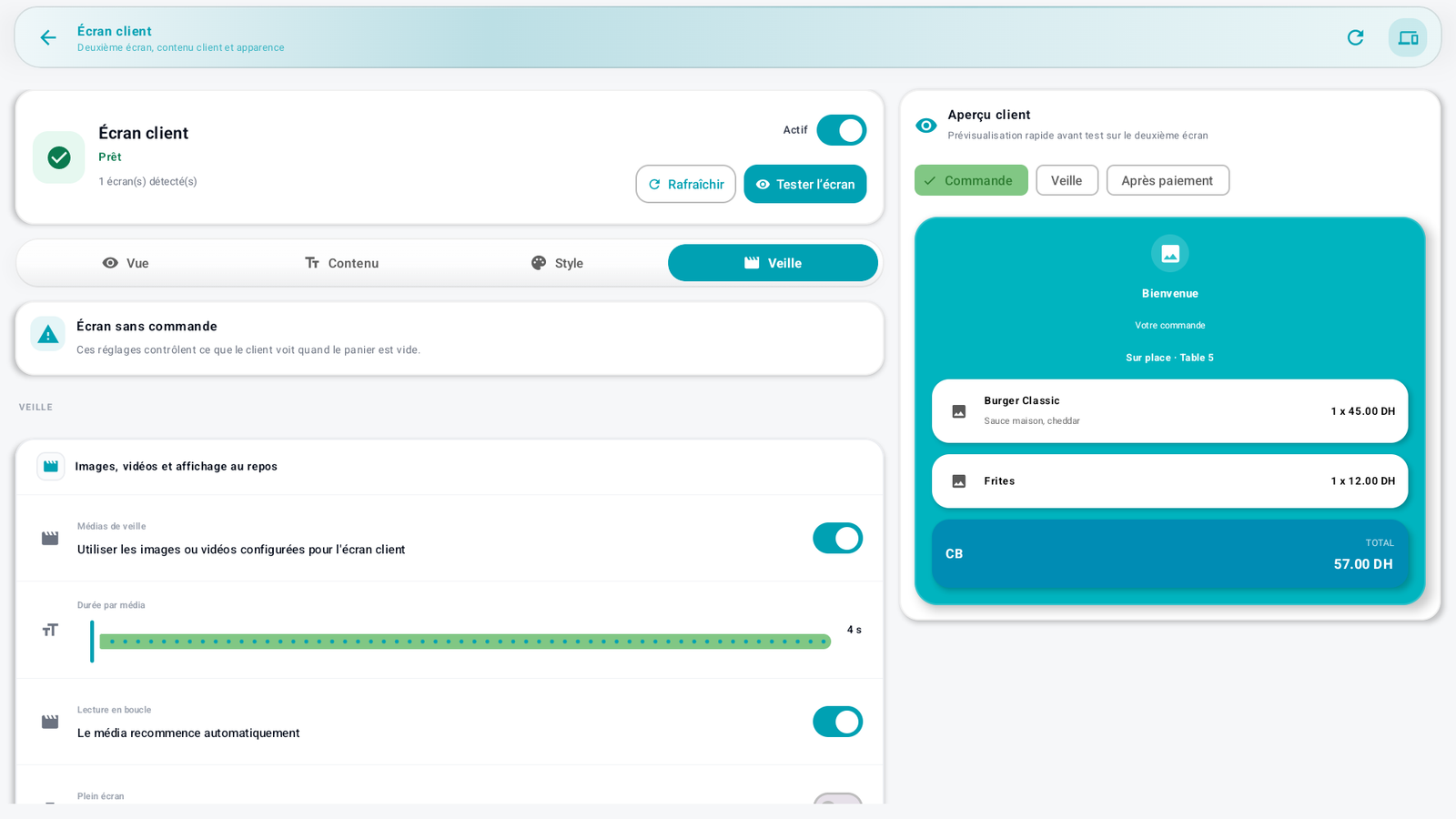
Task: Switch to the Contenu tab
Action: click(341, 263)
